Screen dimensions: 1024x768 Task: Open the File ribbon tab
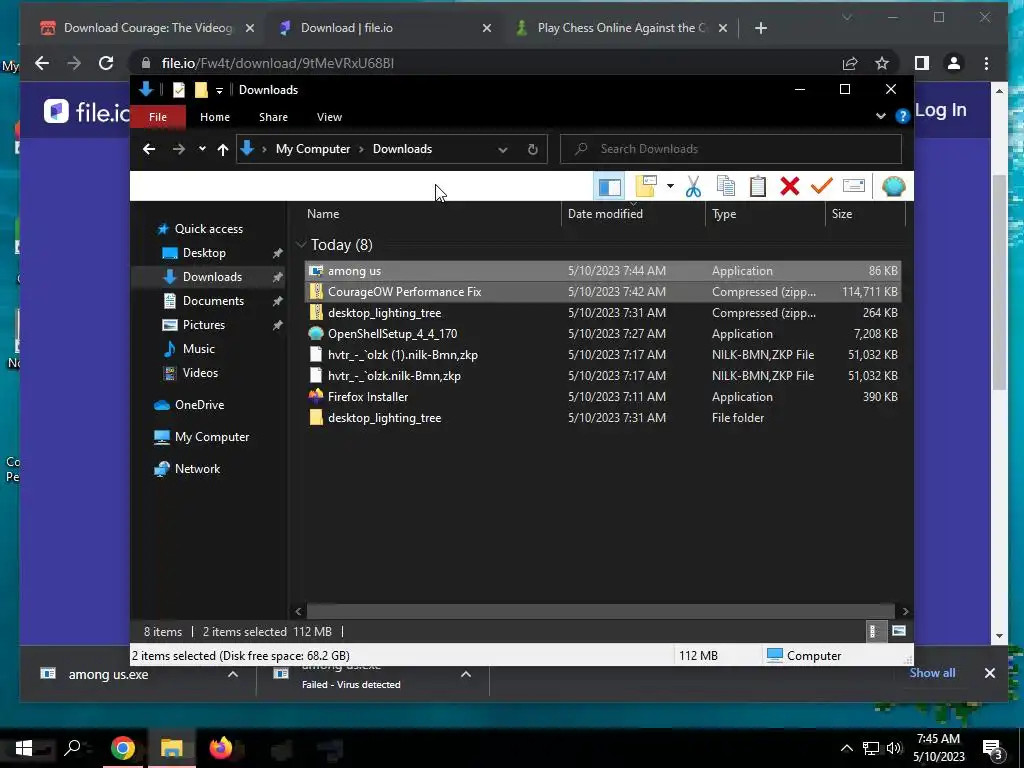click(157, 117)
